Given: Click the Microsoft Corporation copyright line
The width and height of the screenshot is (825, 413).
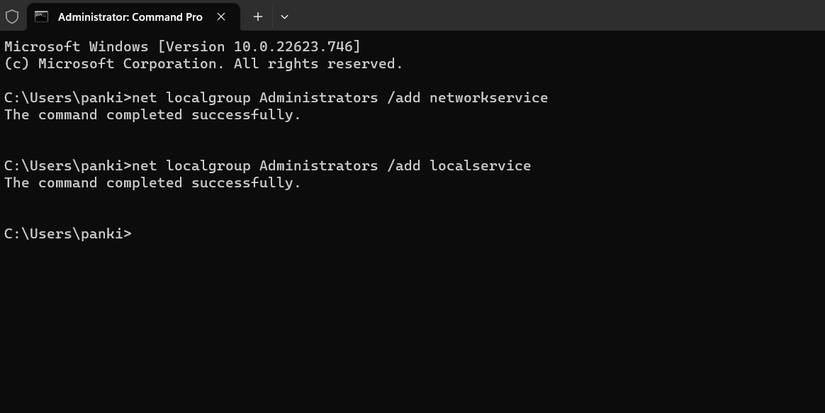Looking at the screenshot, I should tap(203, 64).
